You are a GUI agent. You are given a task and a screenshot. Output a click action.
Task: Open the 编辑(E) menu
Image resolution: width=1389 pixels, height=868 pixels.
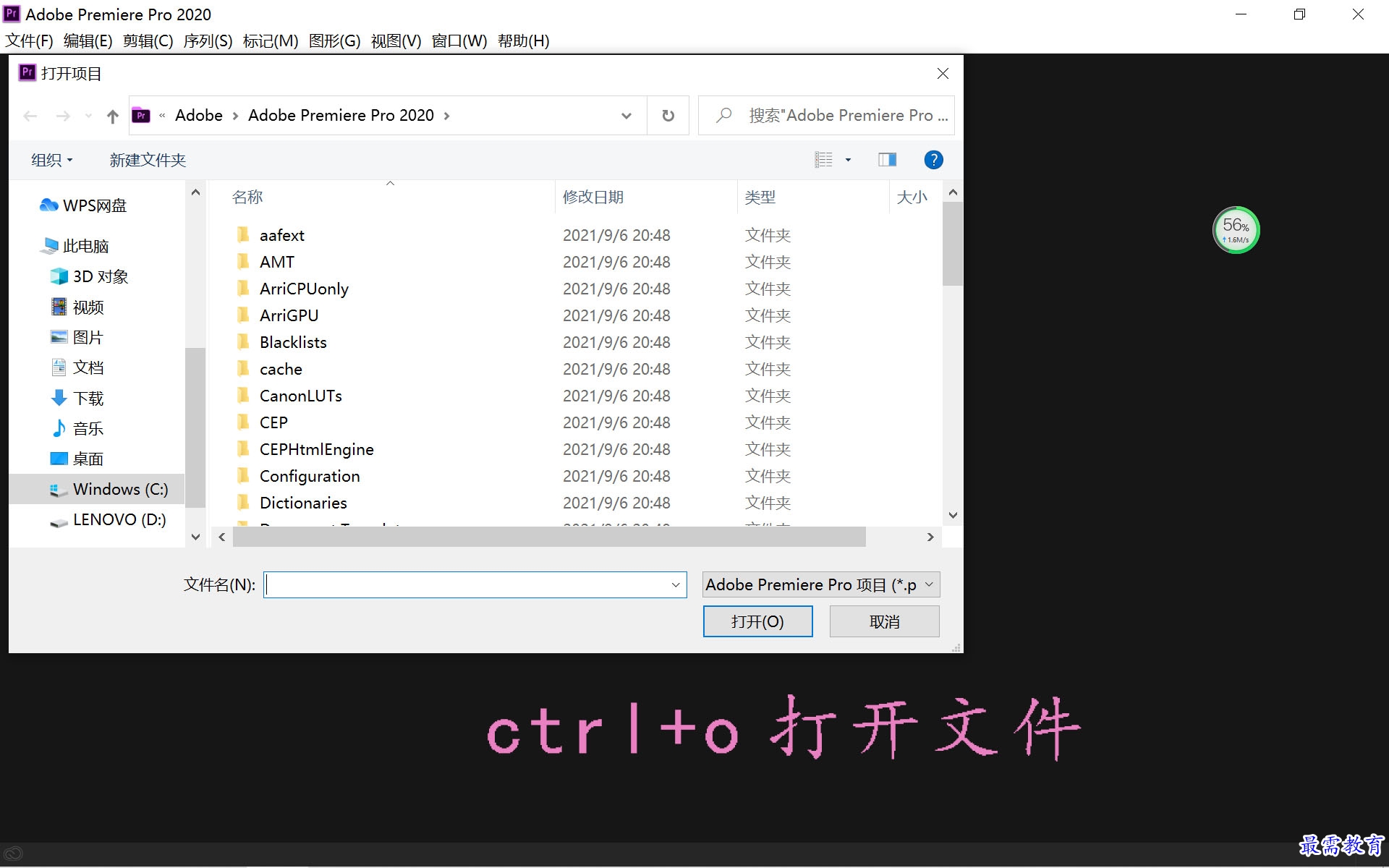click(88, 41)
